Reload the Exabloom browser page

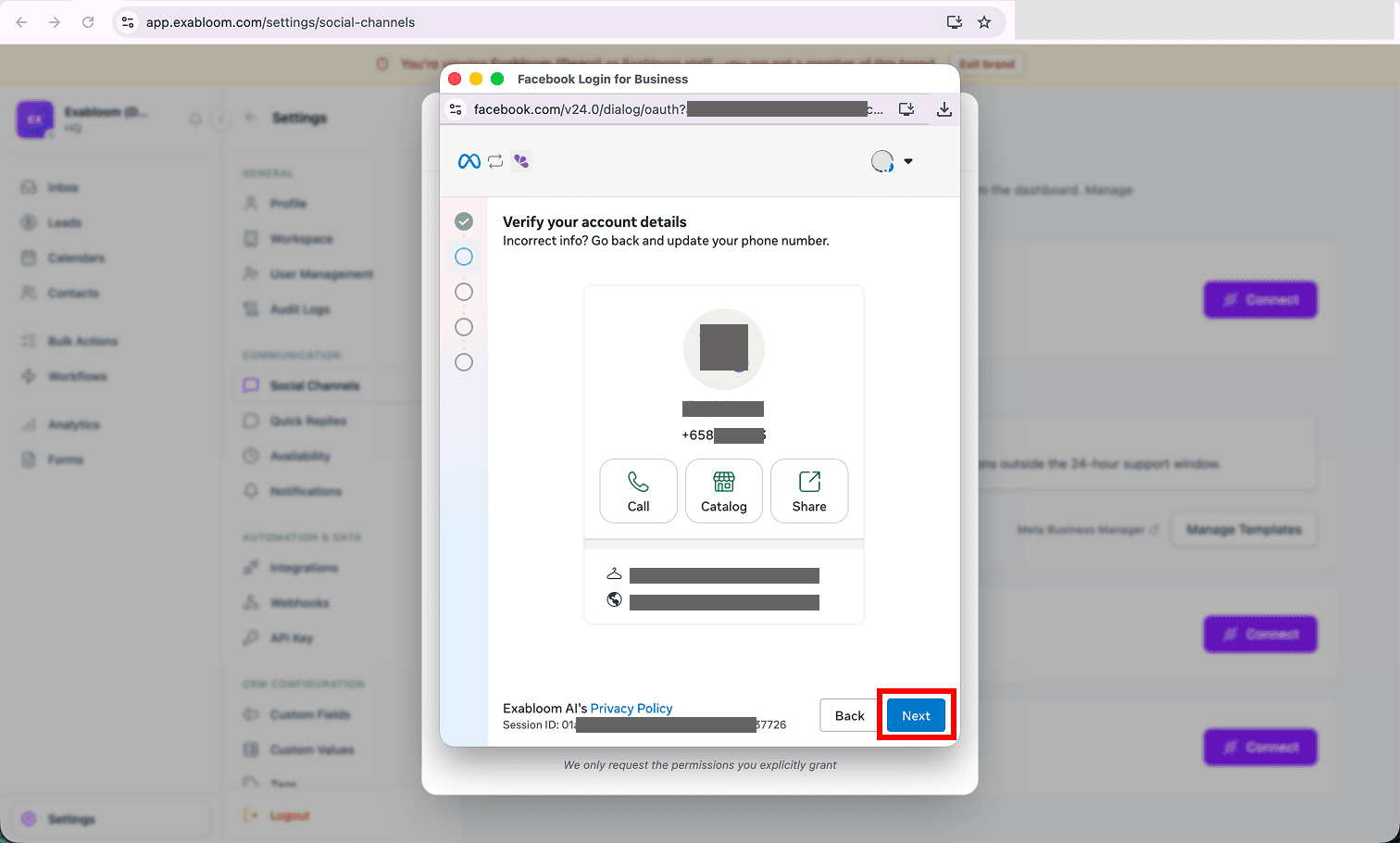click(x=88, y=22)
